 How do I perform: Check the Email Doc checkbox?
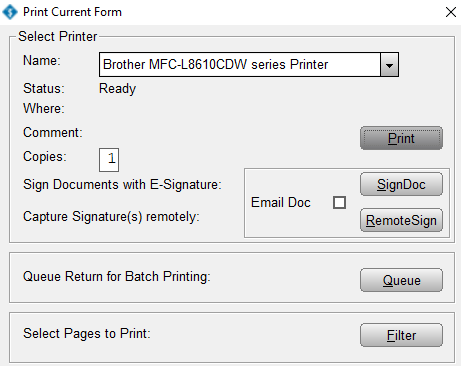tap(339, 202)
